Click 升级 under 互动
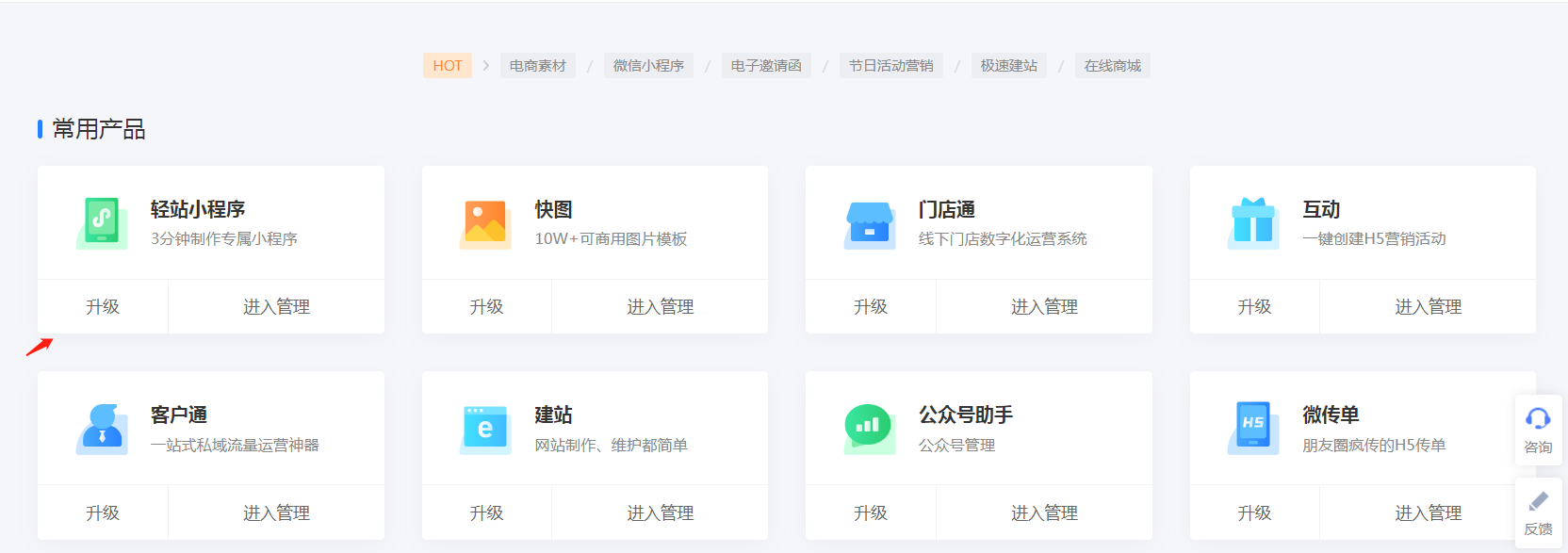The height and width of the screenshot is (553, 1568). pyautogui.click(x=1254, y=307)
